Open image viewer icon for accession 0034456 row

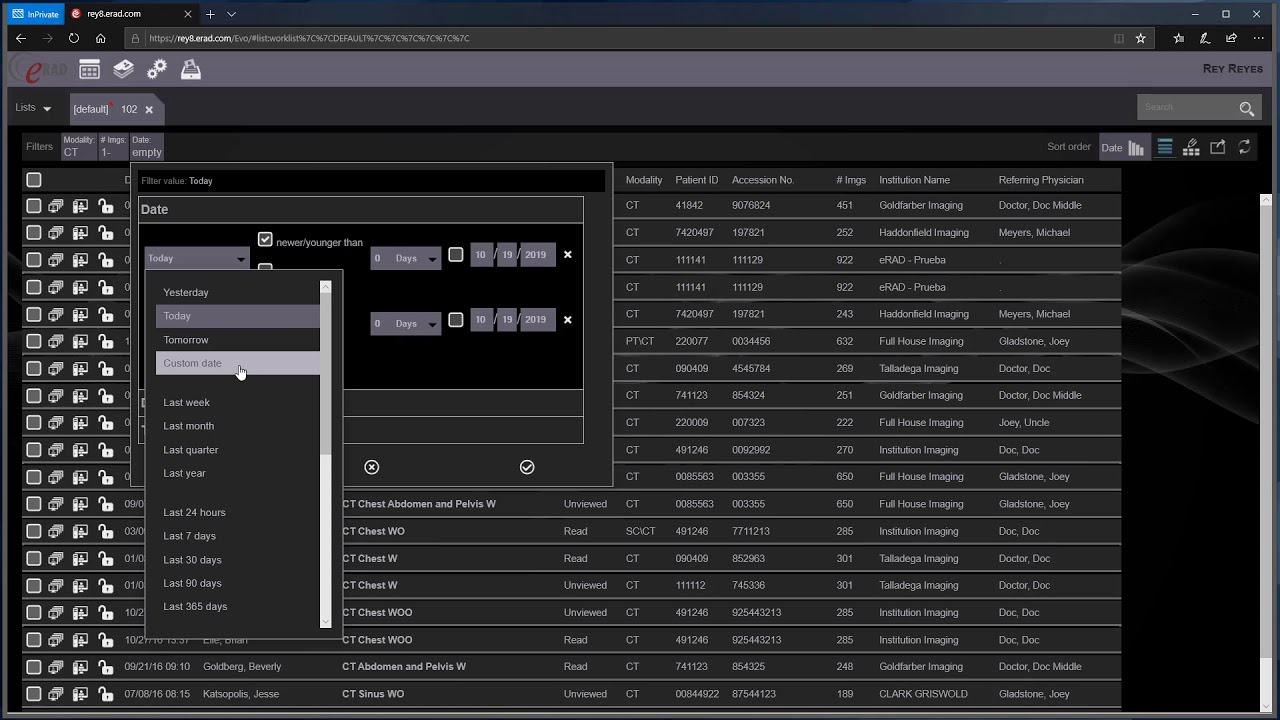coord(56,341)
